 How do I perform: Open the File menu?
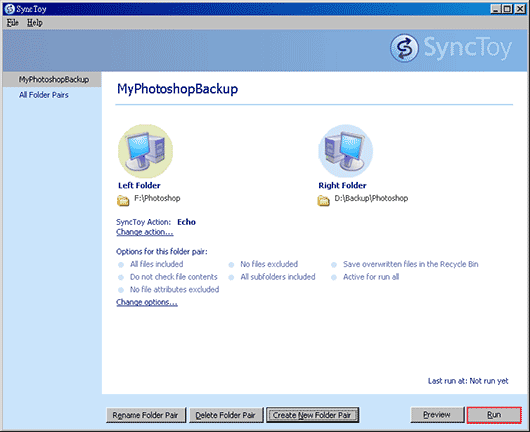[13, 23]
